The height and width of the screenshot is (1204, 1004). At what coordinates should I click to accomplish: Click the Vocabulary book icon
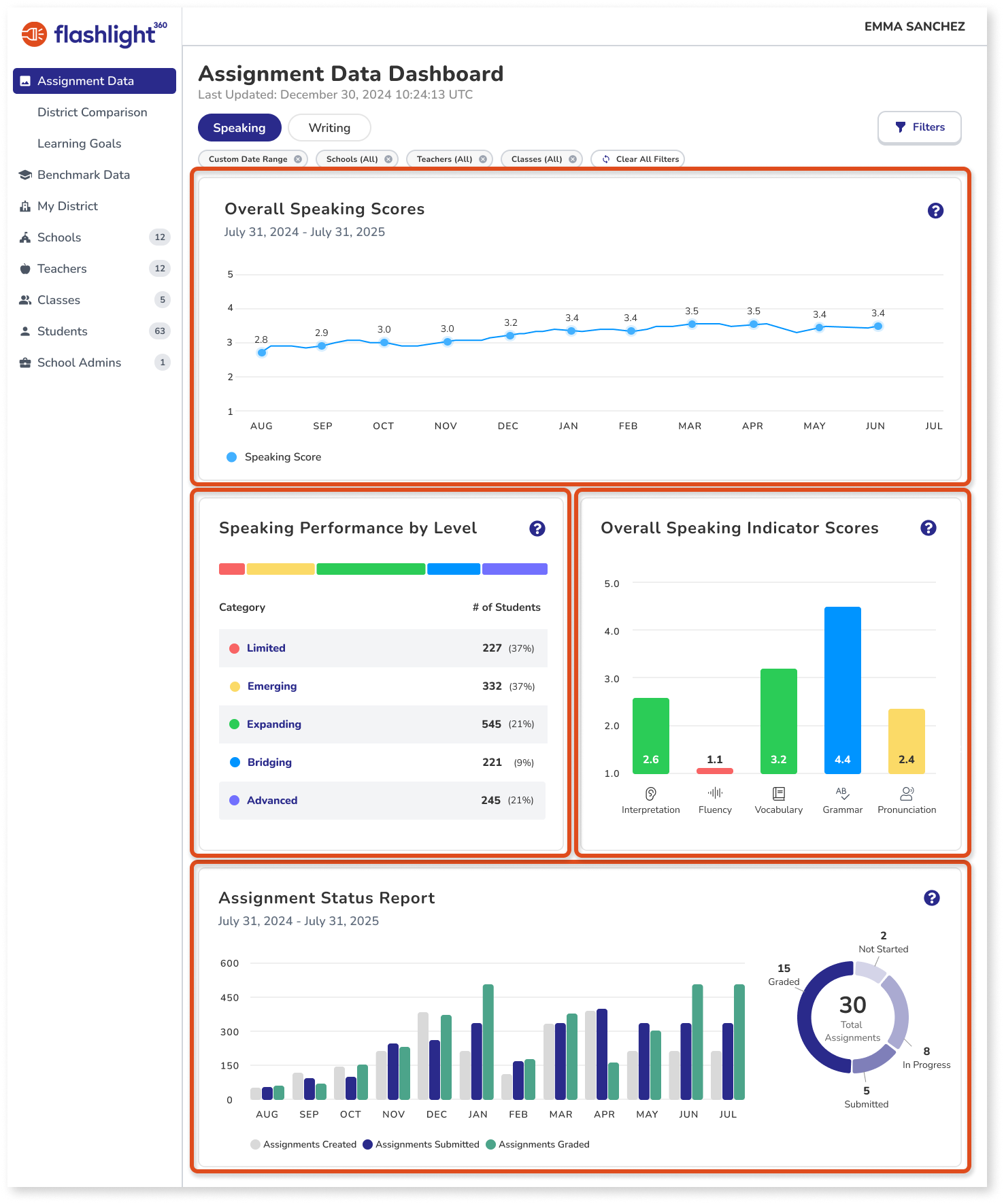[779, 793]
